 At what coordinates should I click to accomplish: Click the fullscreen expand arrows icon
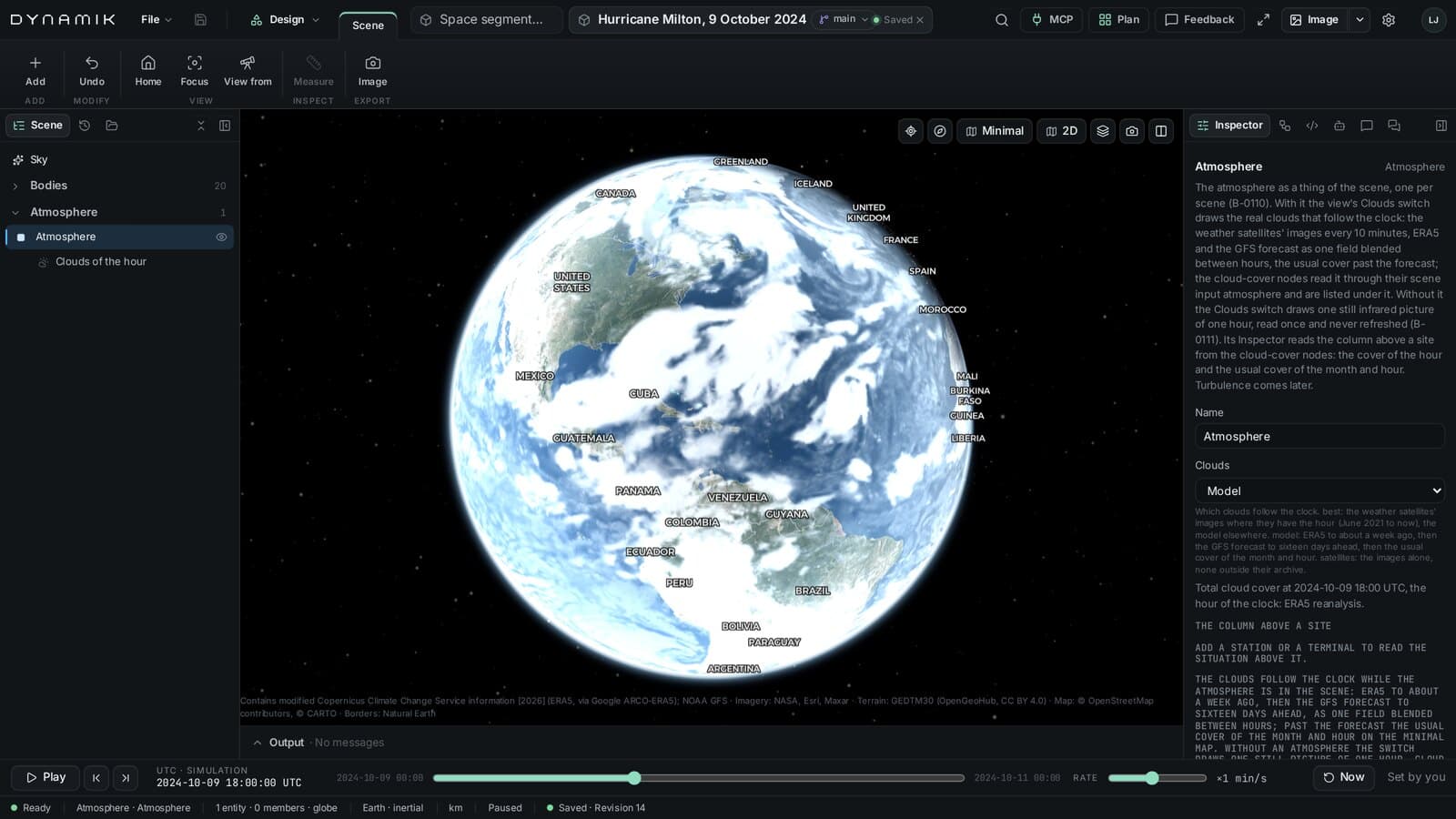pos(1263,19)
